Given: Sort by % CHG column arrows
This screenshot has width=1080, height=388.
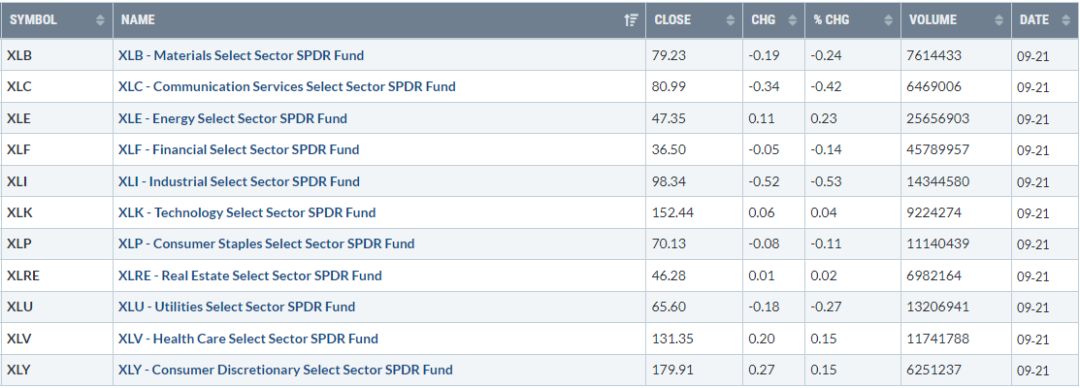Looking at the screenshot, I should click(x=889, y=21).
